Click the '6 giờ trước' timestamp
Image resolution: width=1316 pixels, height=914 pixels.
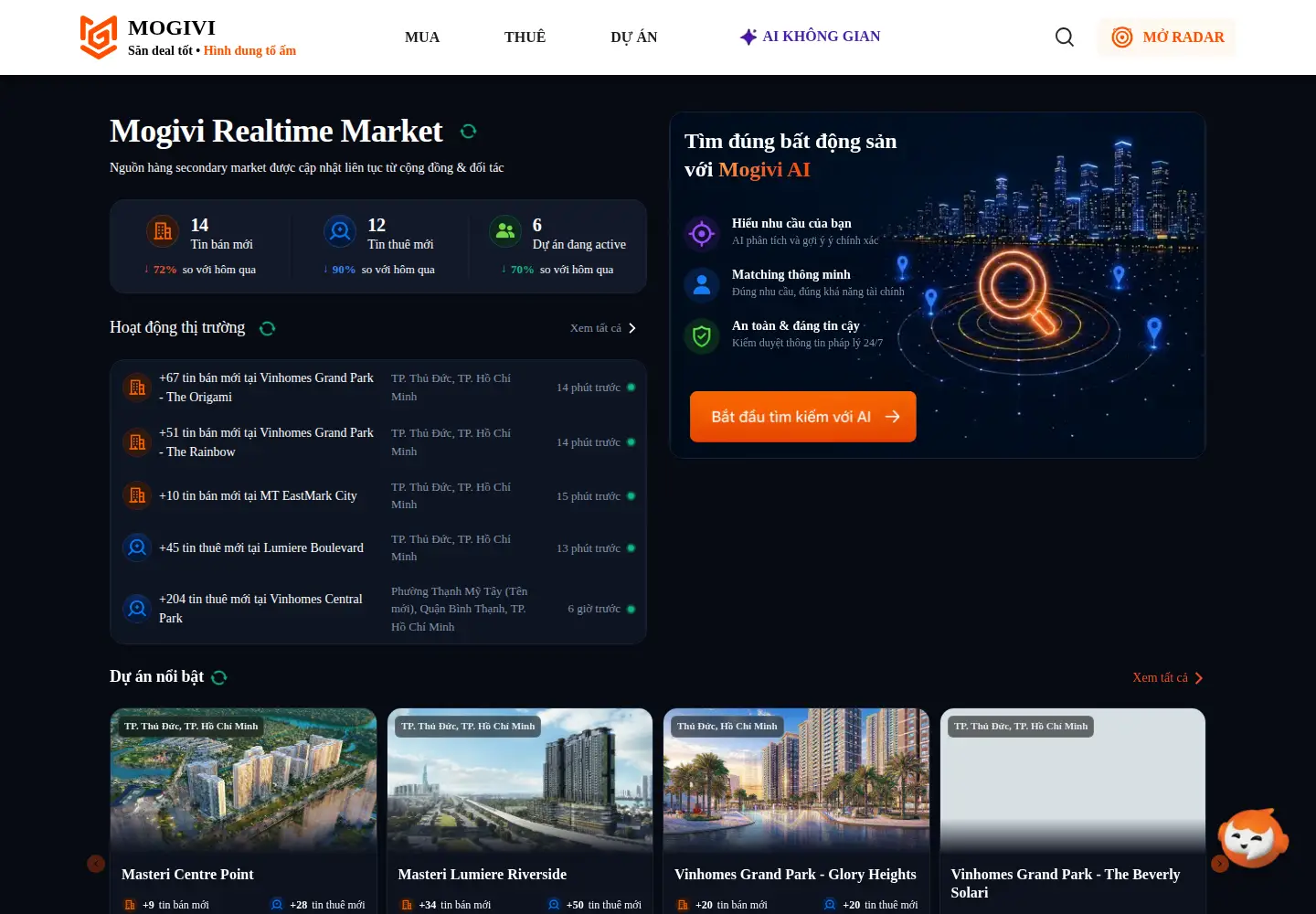coord(594,609)
